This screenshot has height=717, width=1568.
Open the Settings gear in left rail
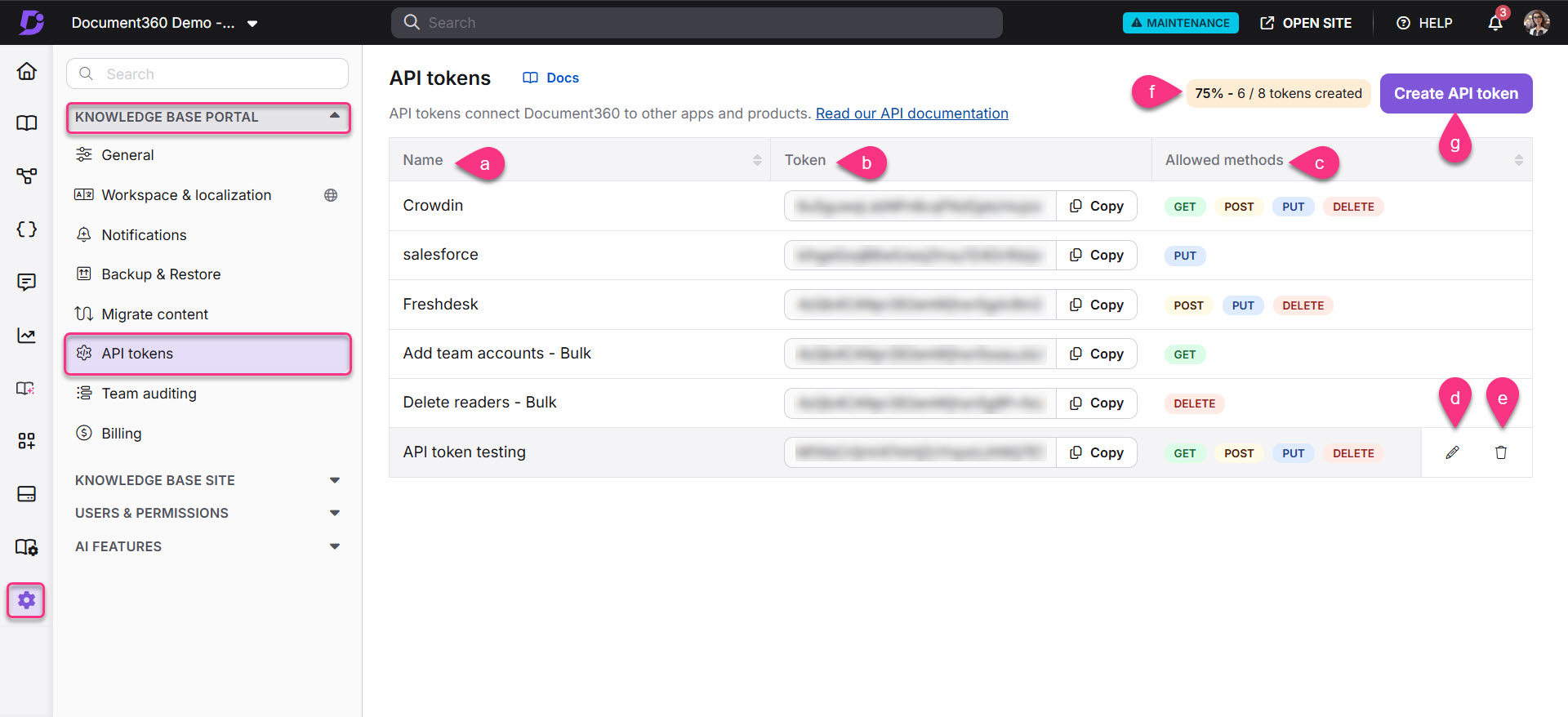point(26,601)
